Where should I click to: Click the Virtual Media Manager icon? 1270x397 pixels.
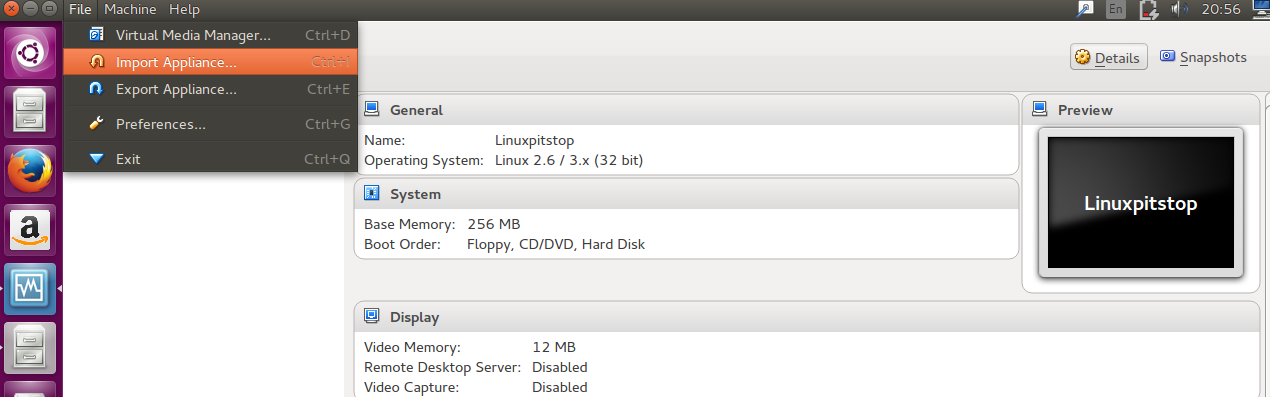(x=96, y=35)
